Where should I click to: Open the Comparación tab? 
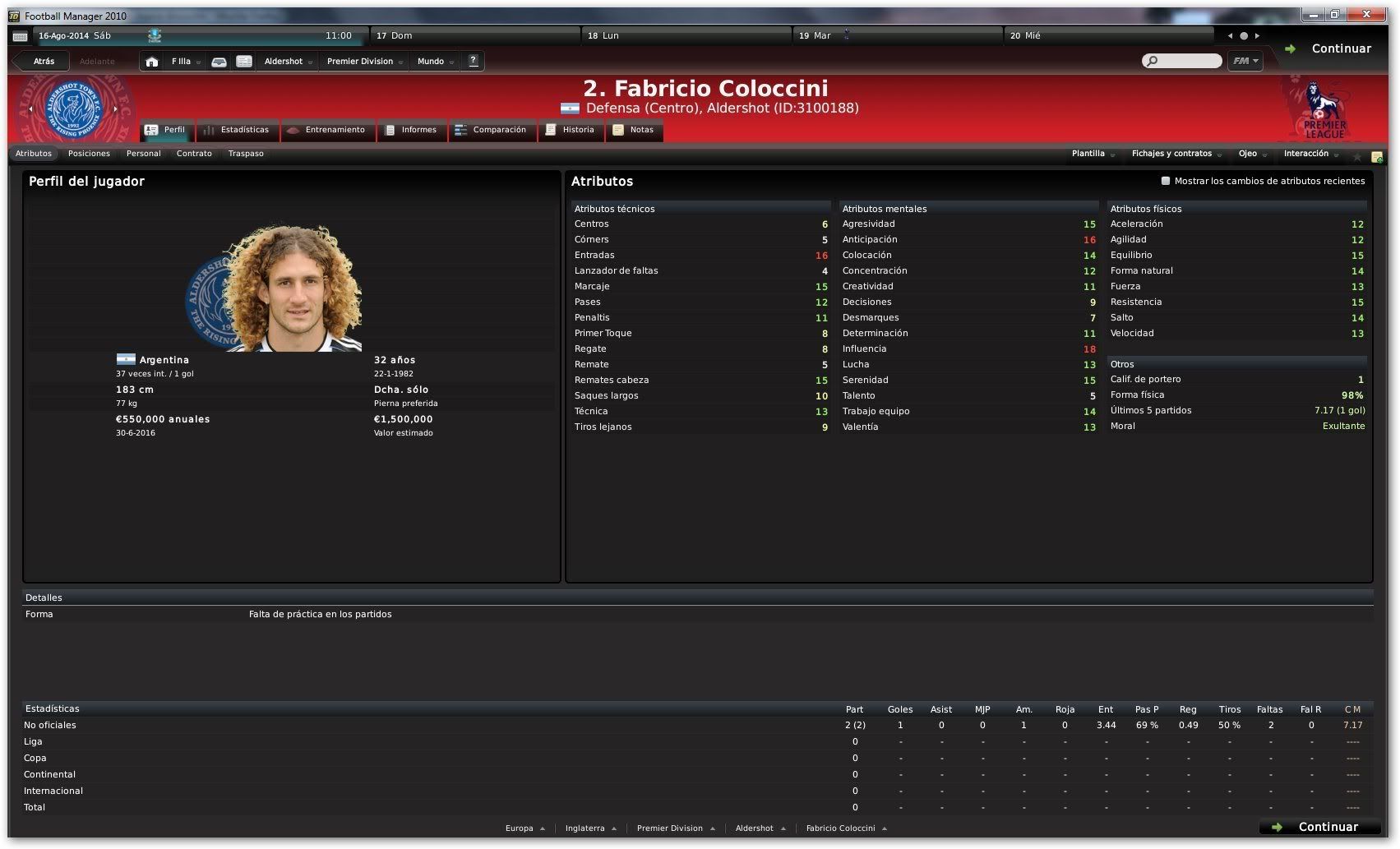tap(491, 130)
